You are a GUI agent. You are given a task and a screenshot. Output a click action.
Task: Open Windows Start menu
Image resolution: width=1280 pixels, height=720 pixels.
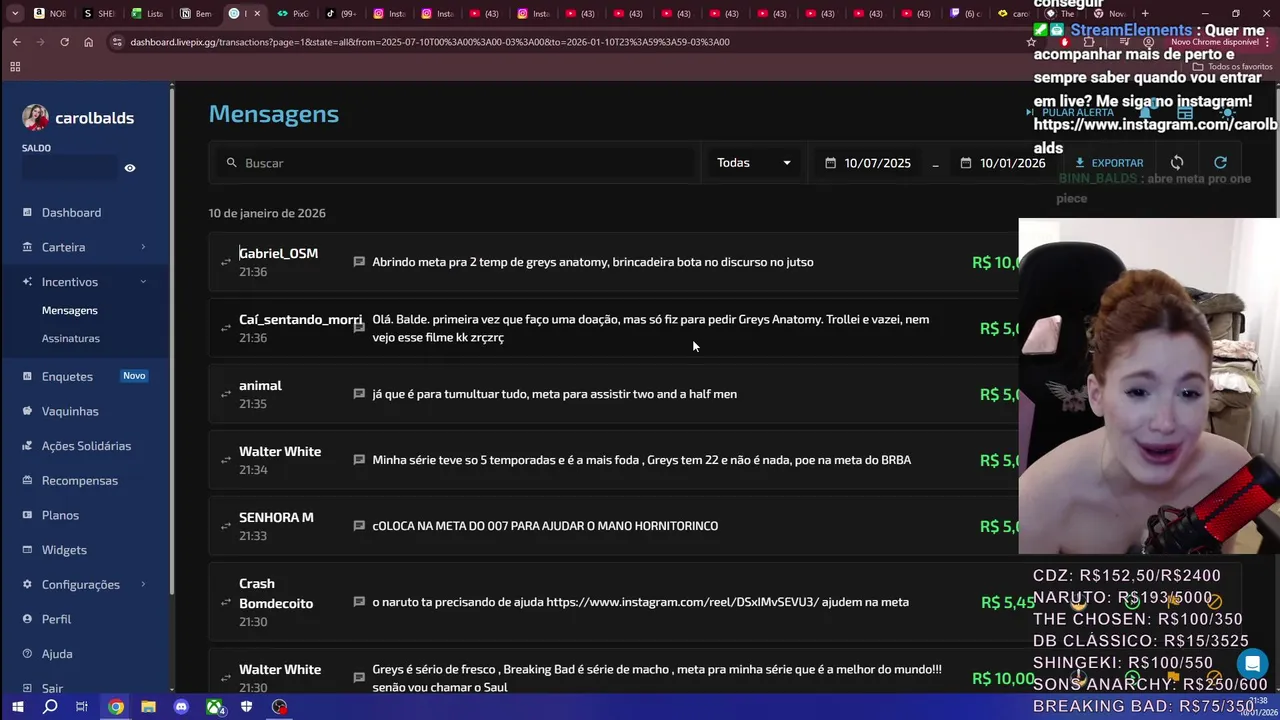(17, 707)
